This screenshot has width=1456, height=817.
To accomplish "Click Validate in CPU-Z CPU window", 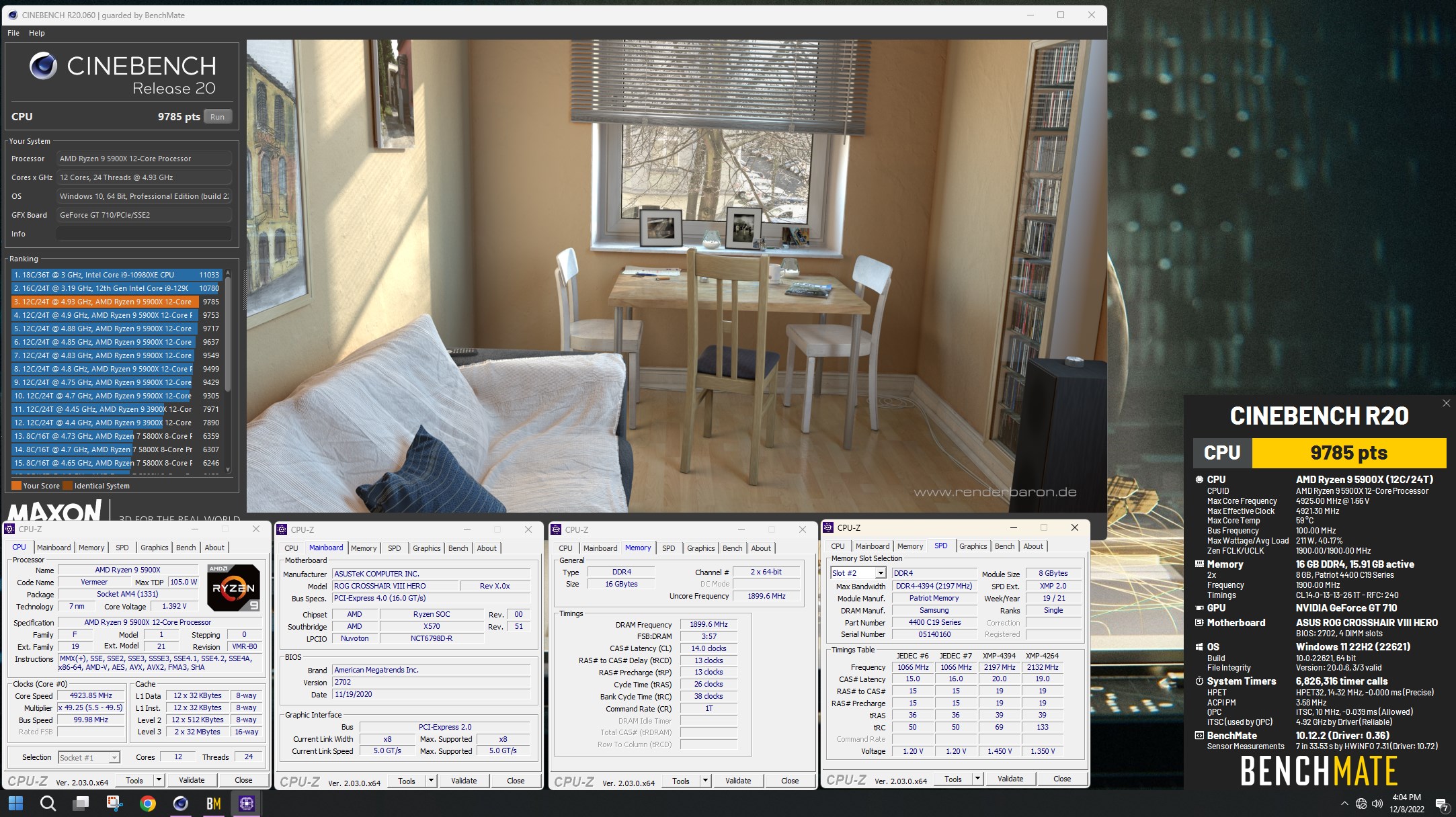I will [x=192, y=780].
